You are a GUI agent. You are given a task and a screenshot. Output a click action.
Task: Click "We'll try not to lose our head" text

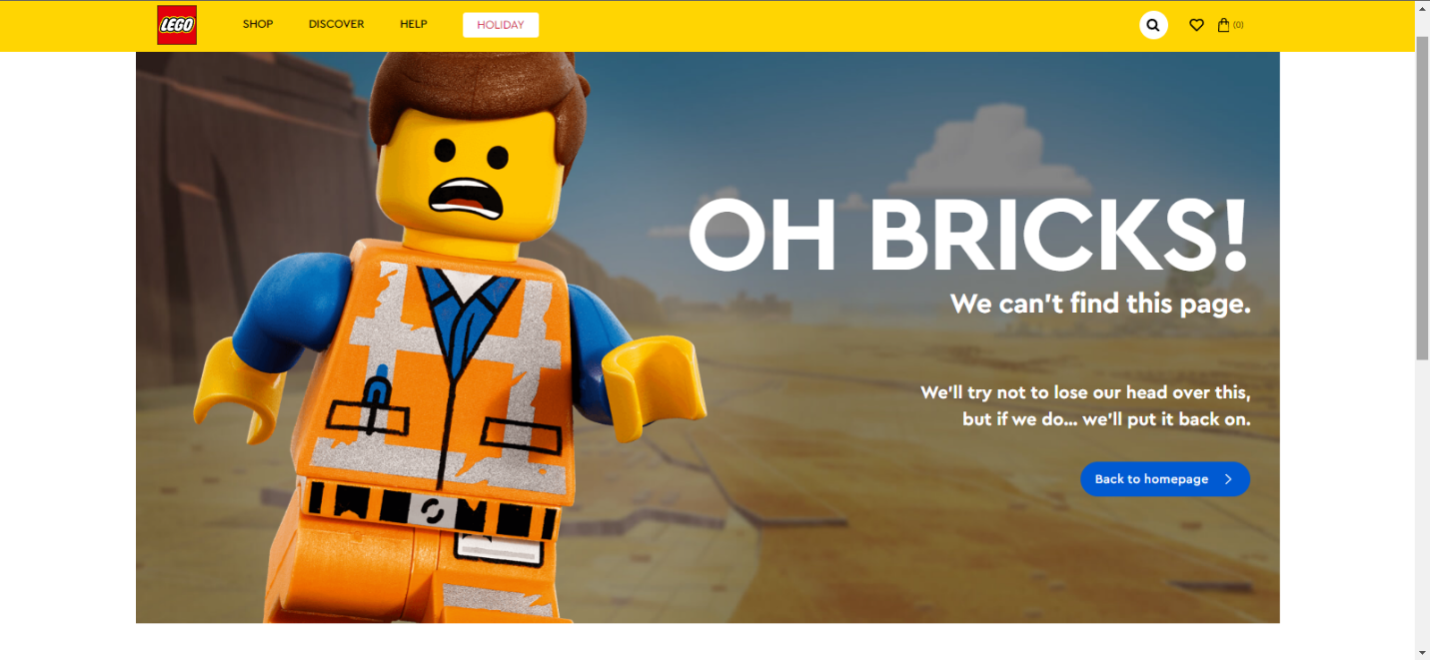pyautogui.click(x=1085, y=392)
